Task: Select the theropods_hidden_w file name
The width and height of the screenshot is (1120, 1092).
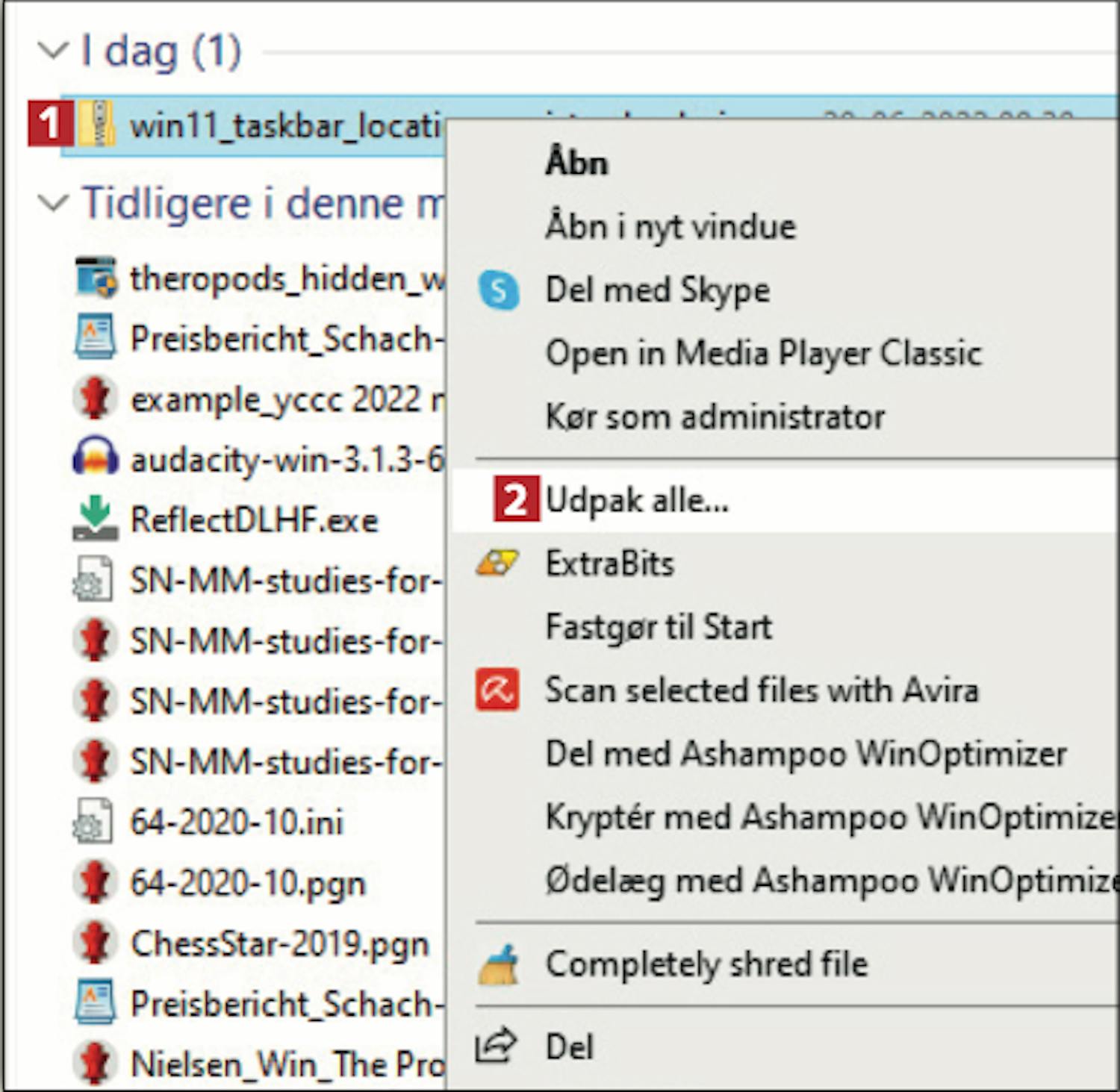Action: point(287,278)
